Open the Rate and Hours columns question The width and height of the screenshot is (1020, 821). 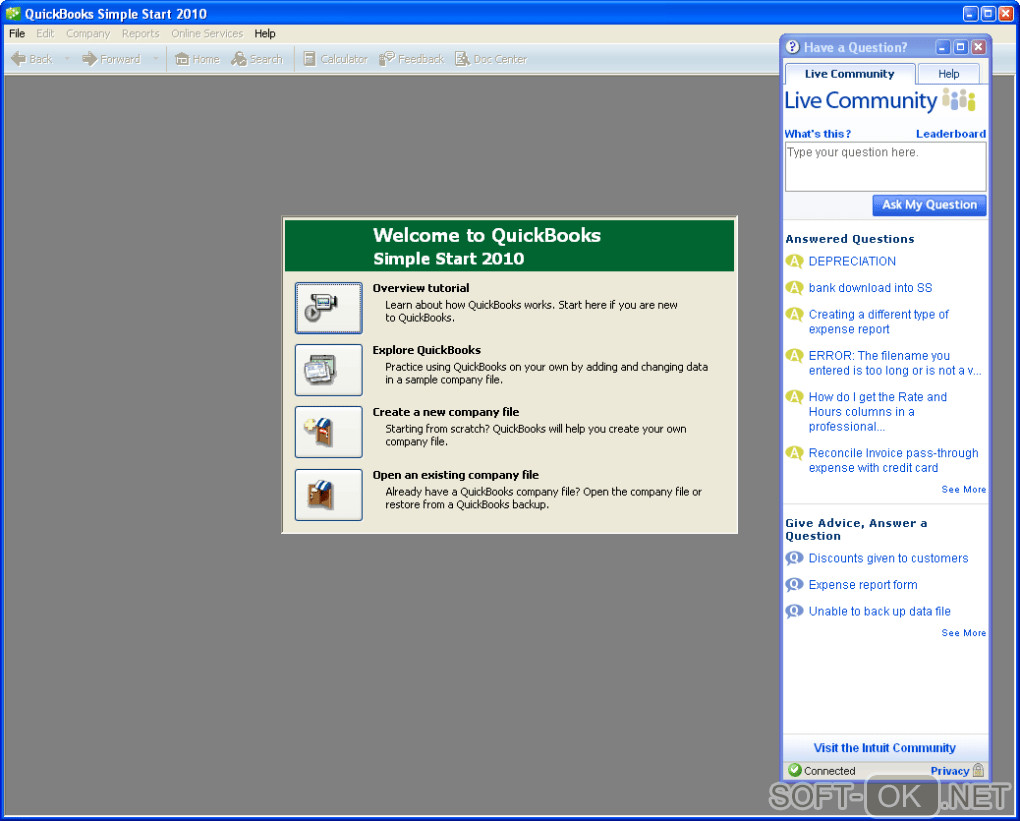(878, 412)
